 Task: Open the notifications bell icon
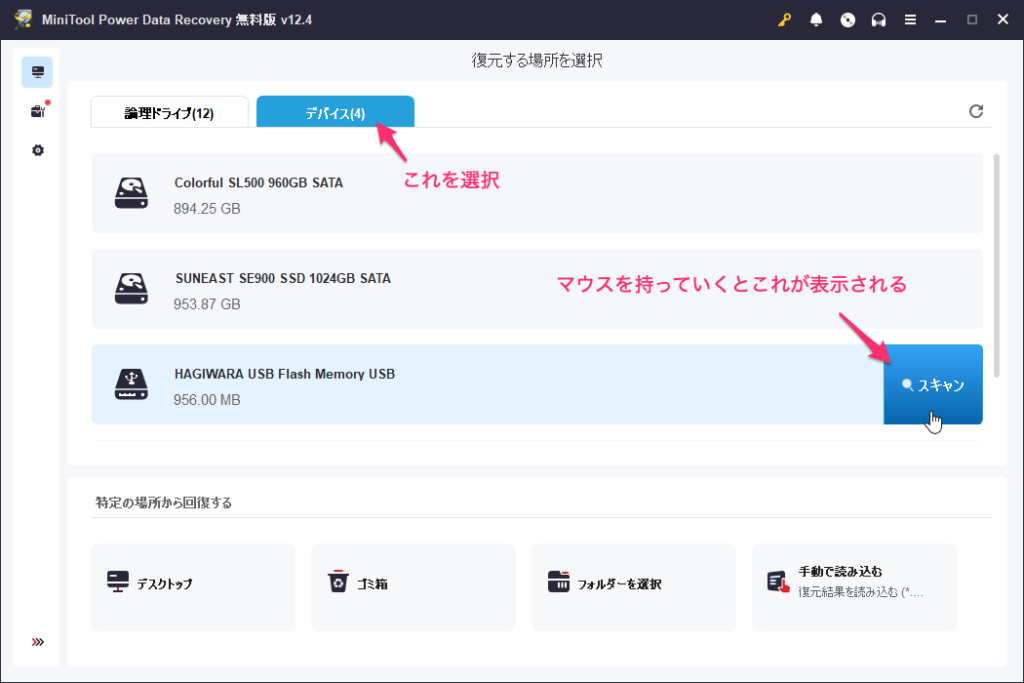pyautogui.click(x=816, y=20)
